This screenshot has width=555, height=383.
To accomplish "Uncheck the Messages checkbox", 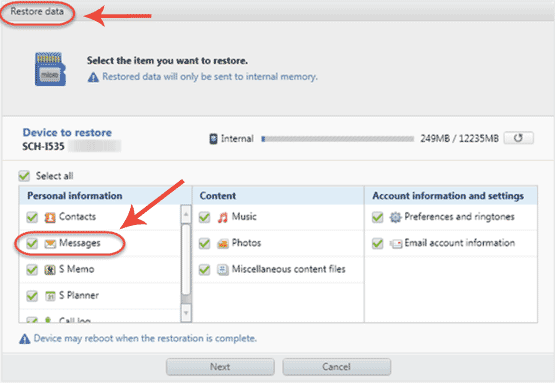I will click(x=32, y=244).
